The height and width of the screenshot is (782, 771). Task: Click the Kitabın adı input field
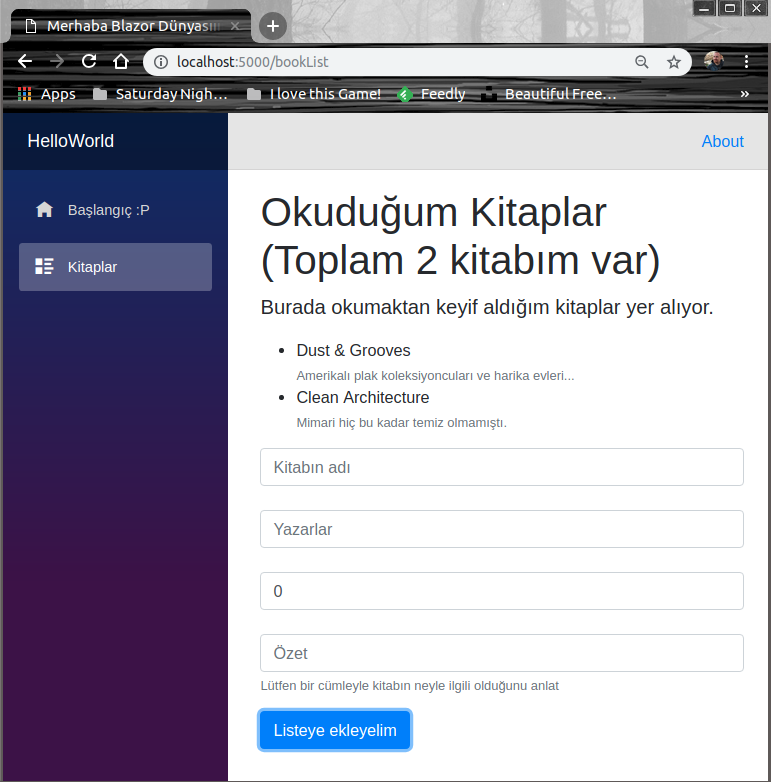click(x=501, y=467)
